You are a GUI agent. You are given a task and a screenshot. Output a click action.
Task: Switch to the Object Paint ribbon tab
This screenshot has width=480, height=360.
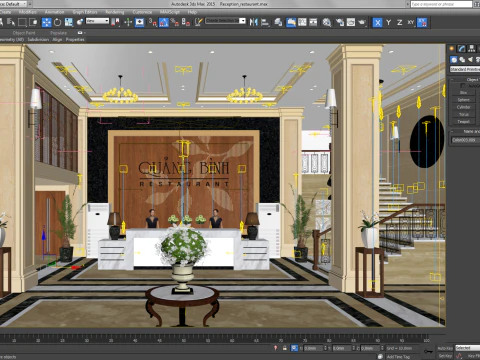(x=24, y=33)
